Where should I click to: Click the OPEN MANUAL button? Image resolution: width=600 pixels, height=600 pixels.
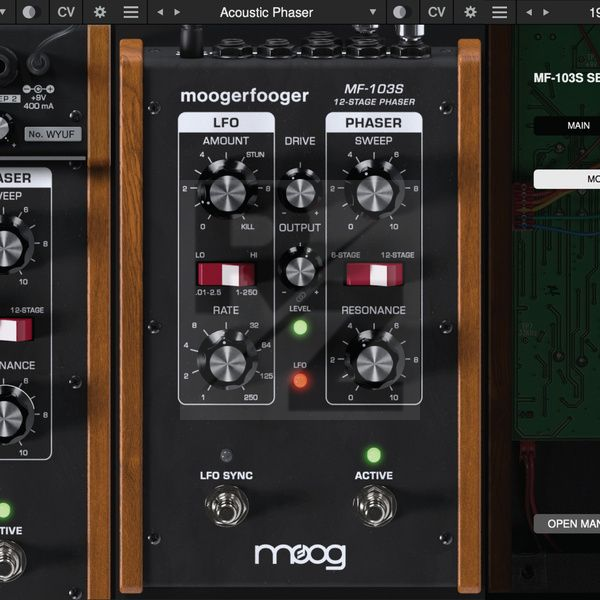click(x=567, y=523)
